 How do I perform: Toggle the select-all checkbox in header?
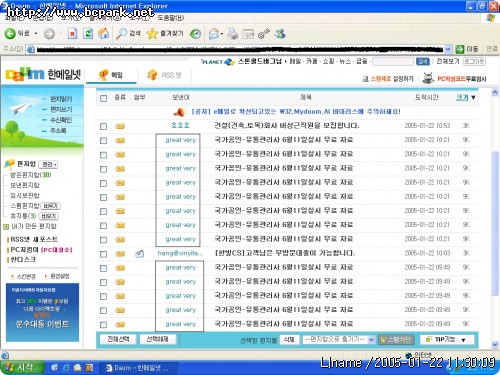[x=104, y=98]
